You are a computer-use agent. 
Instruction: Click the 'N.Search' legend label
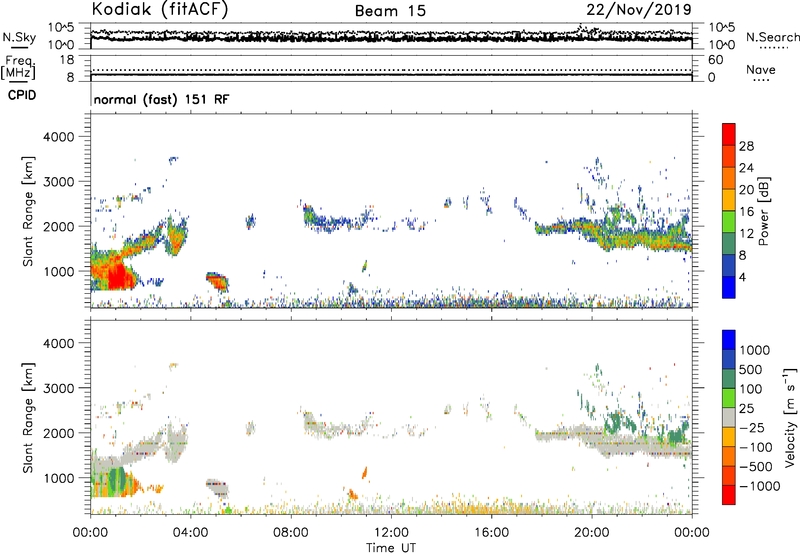tap(772, 37)
